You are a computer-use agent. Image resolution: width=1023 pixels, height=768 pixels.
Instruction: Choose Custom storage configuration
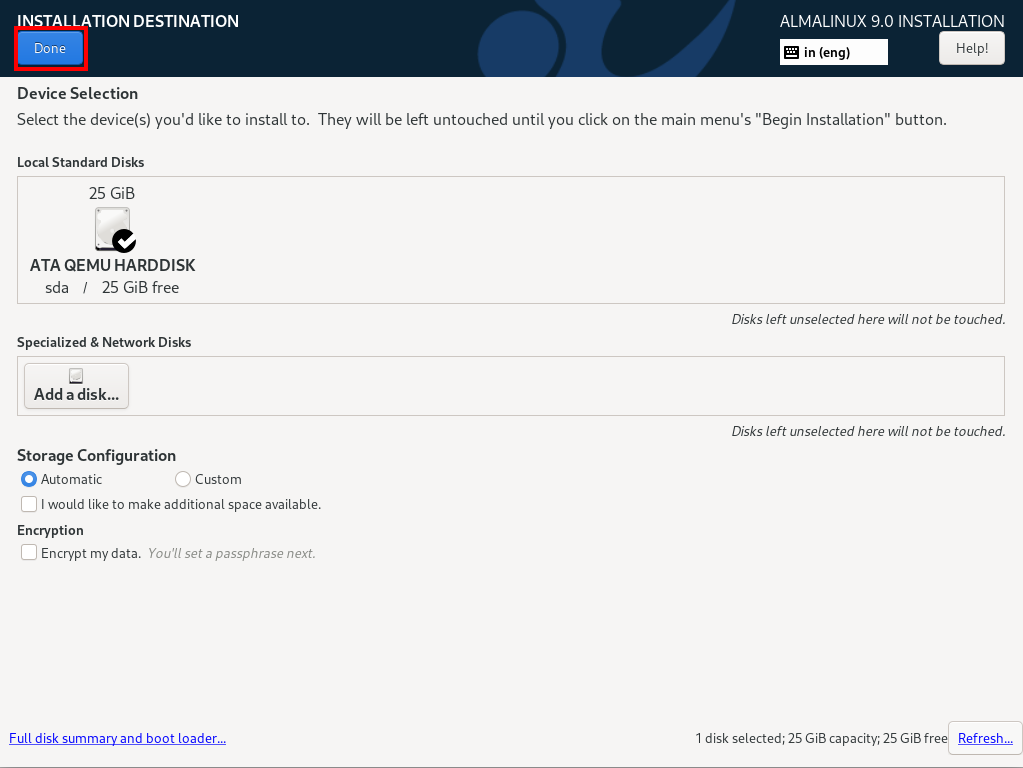pos(183,479)
